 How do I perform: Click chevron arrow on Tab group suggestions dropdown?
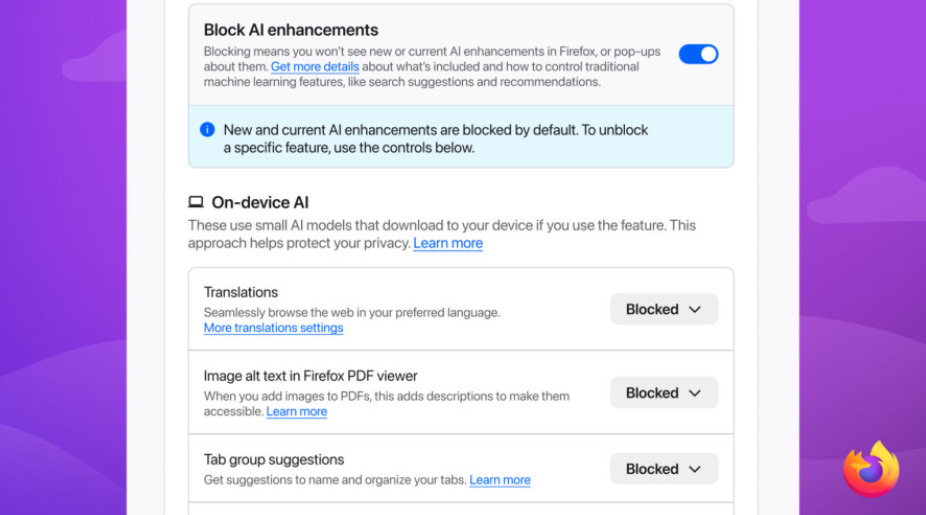coord(695,469)
